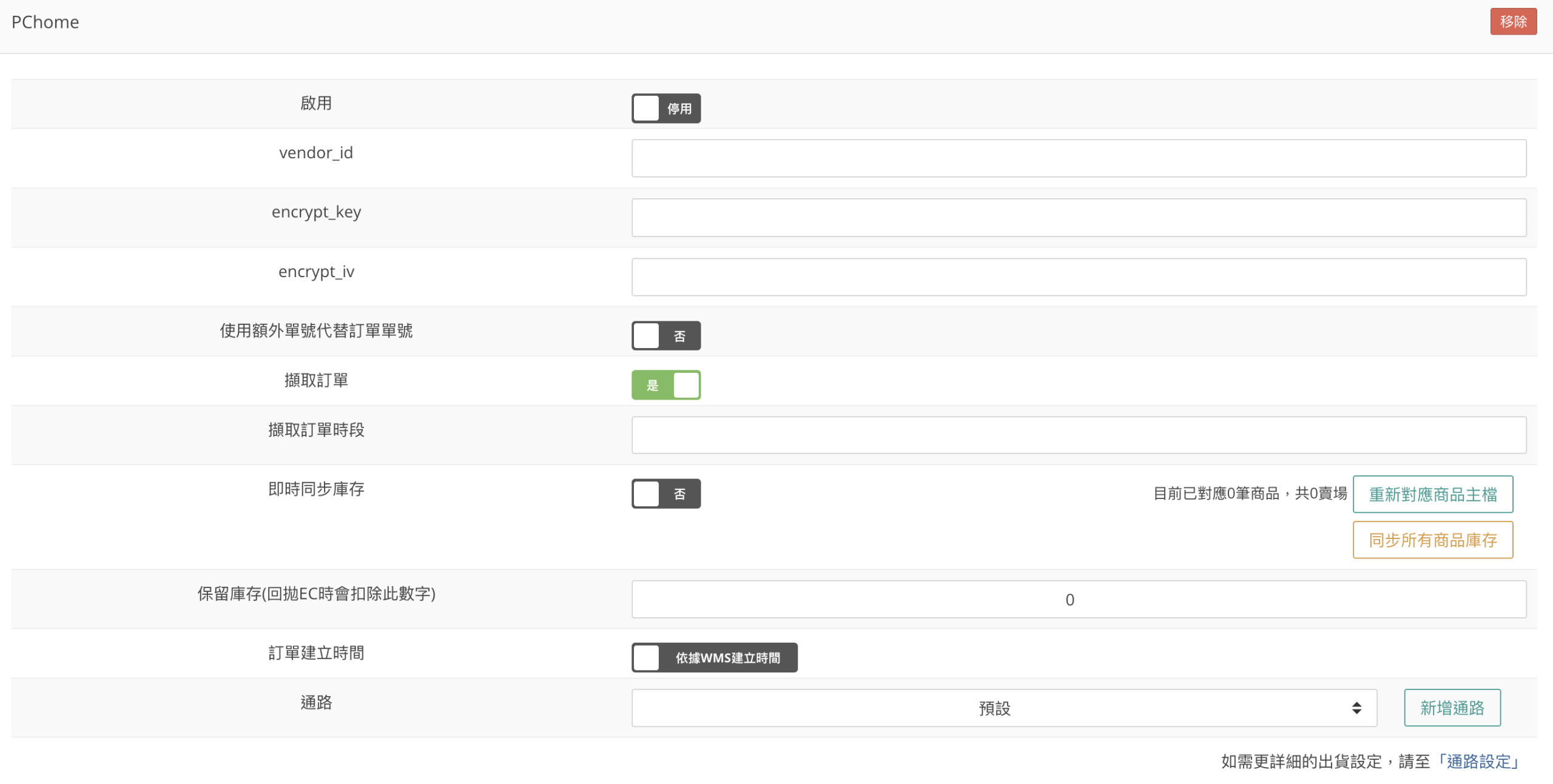Click the dropdown arrows of 通路 select
1553x784 pixels.
[1356, 708]
